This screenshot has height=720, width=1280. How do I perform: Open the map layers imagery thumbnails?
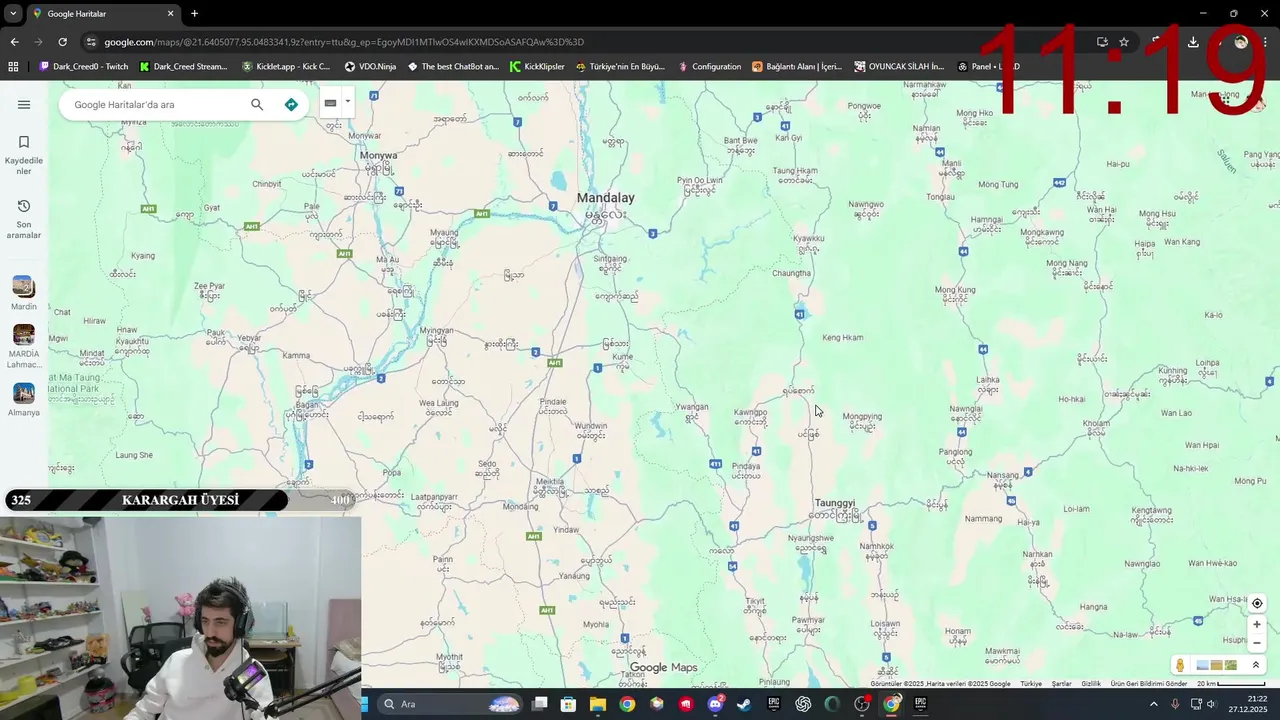point(1216,665)
